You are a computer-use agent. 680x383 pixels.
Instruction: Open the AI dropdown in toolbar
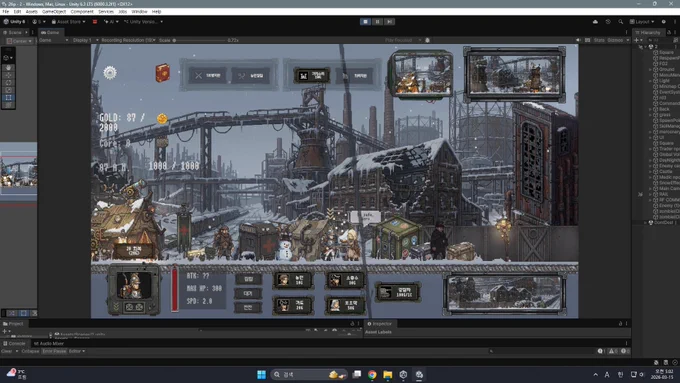(111, 22)
